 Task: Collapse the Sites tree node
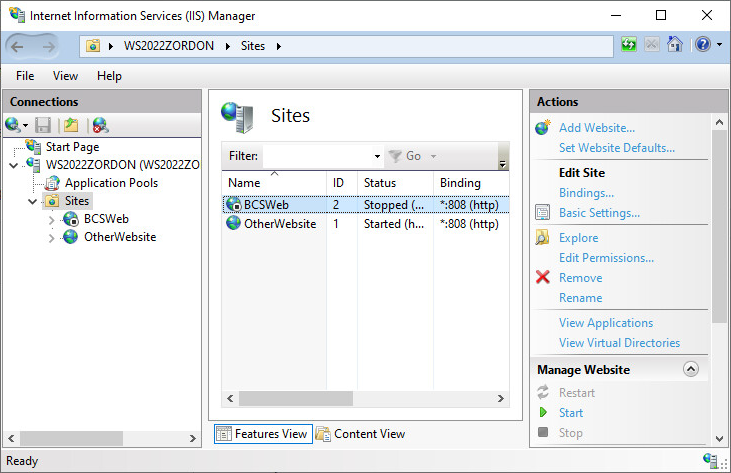[33, 201]
